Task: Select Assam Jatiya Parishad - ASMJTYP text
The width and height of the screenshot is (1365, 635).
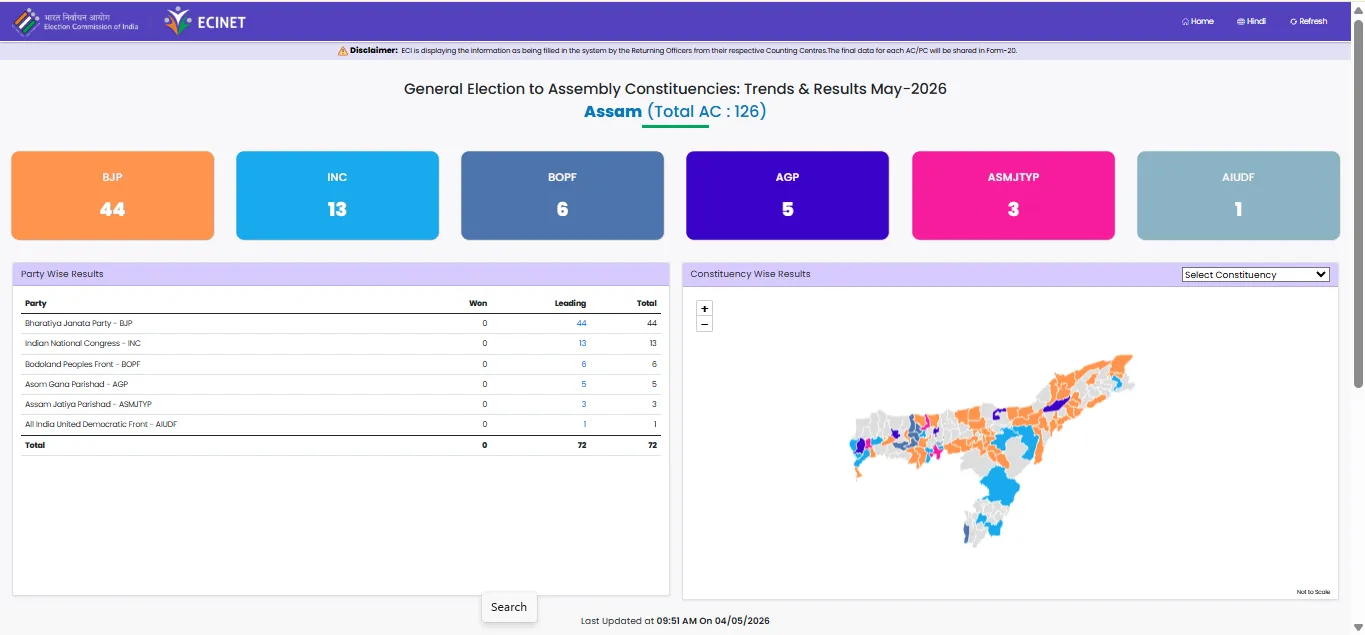Action: (x=88, y=404)
